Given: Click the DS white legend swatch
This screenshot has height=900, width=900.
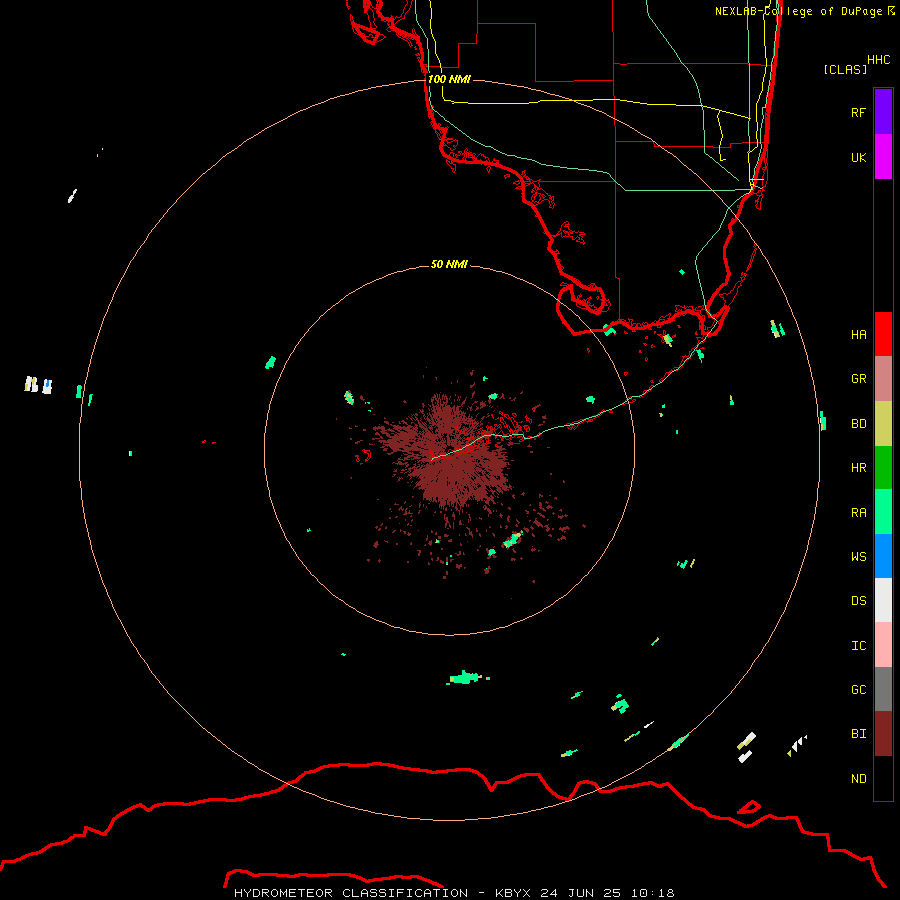Looking at the screenshot, I should coord(883,600).
